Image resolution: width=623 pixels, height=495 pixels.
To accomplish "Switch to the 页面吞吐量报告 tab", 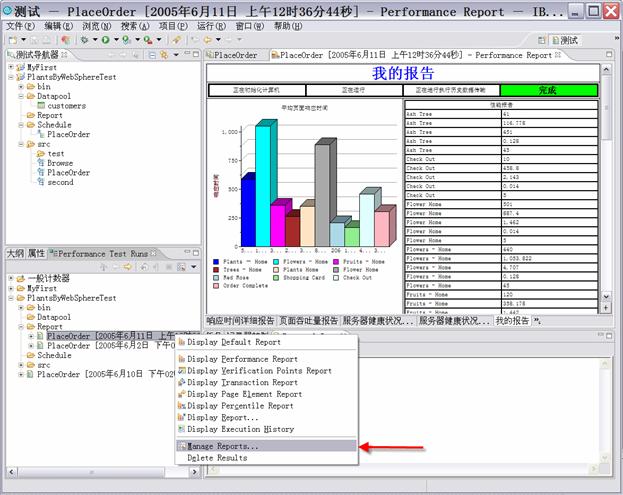I will (x=308, y=321).
